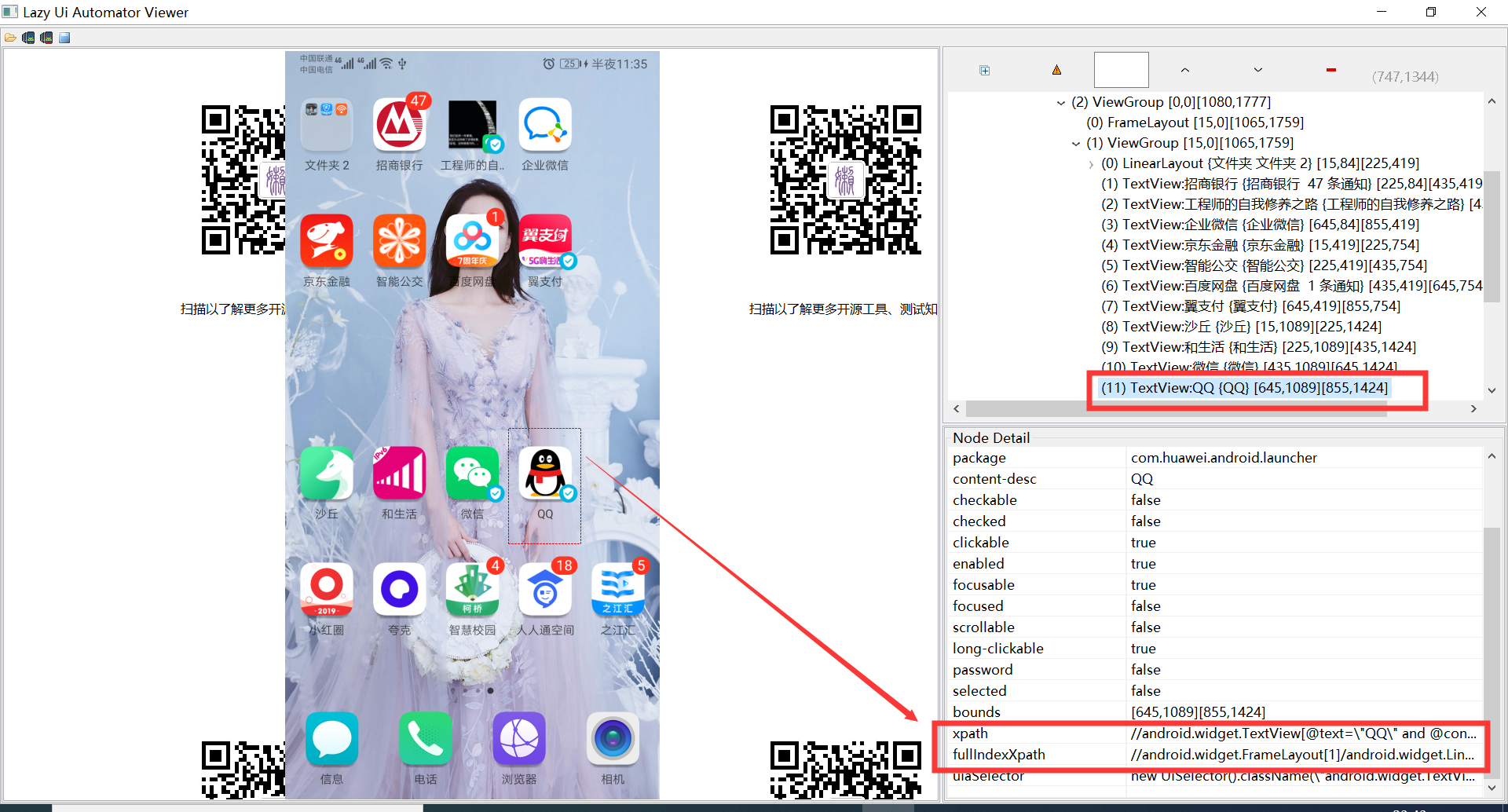
Task: Collapse the (1) ViewGroup tree node
Action: tap(1075, 144)
